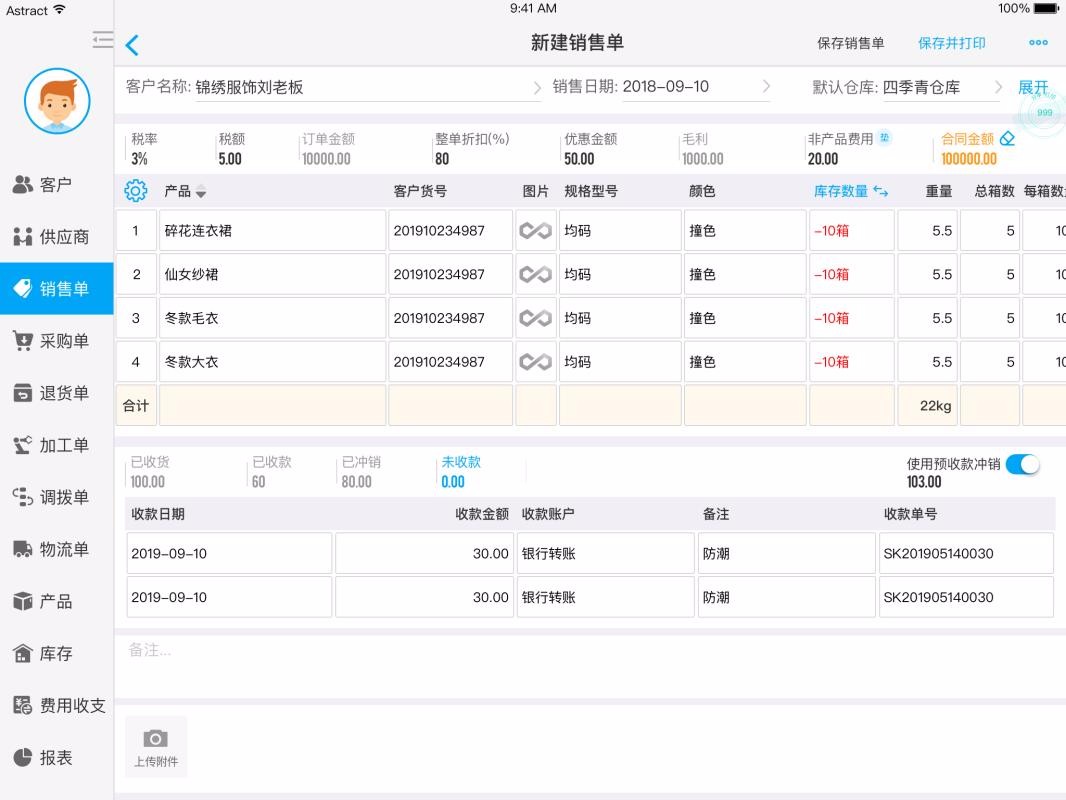Open the 客户 section in the sidebar
1066x800 pixels.
(x=55, y=183)
